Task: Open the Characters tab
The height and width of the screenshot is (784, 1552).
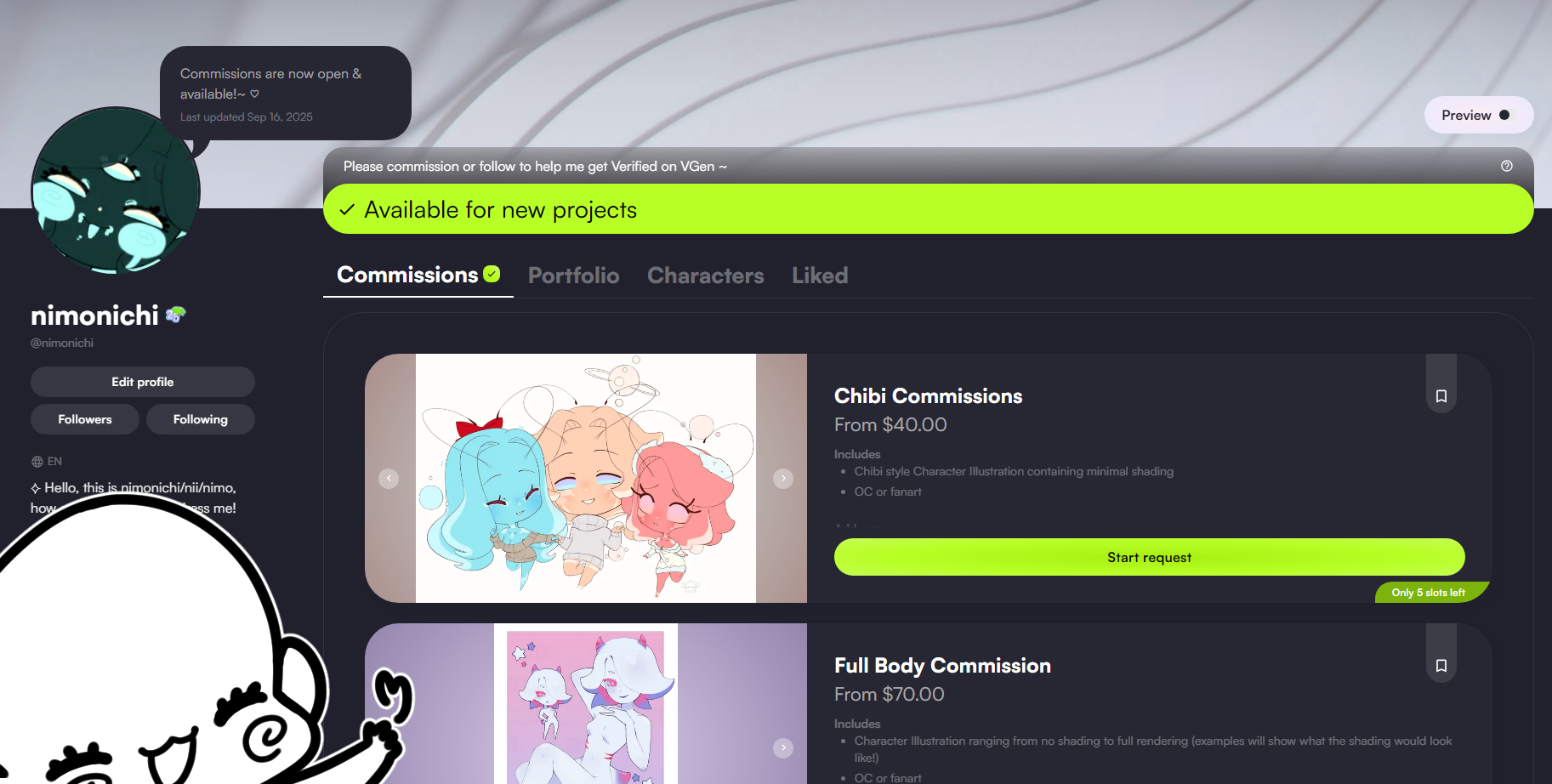Action: tap(706, 276)
